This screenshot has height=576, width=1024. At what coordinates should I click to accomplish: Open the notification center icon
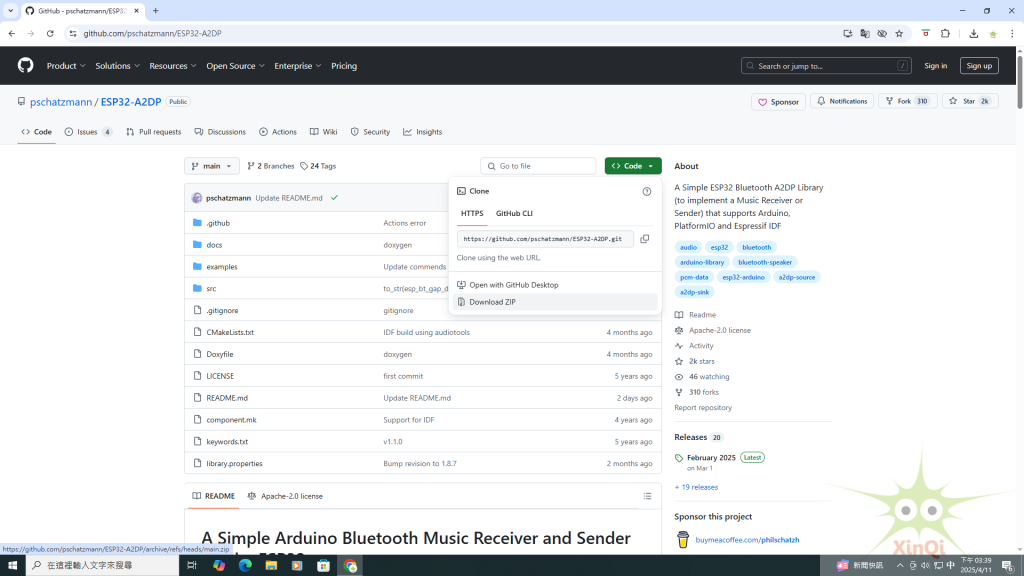(x=1008, y=566)
